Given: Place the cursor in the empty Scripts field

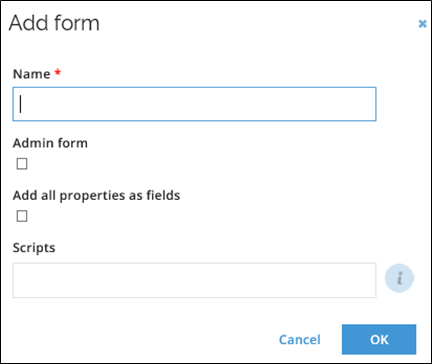Looking at the screenshot, I should 194,280.
